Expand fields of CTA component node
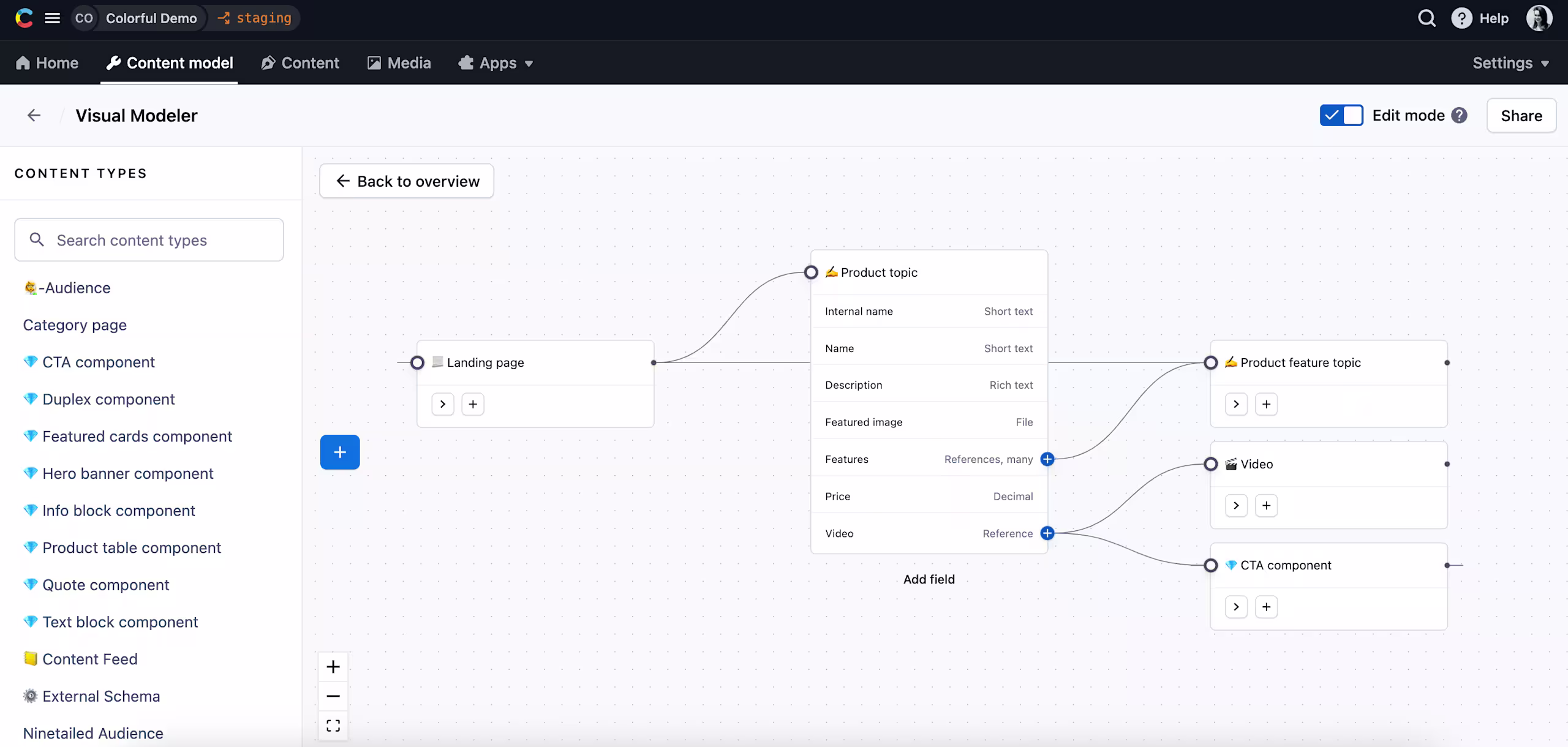The width and height of the screenshot is (1568, 747). 1236,607
